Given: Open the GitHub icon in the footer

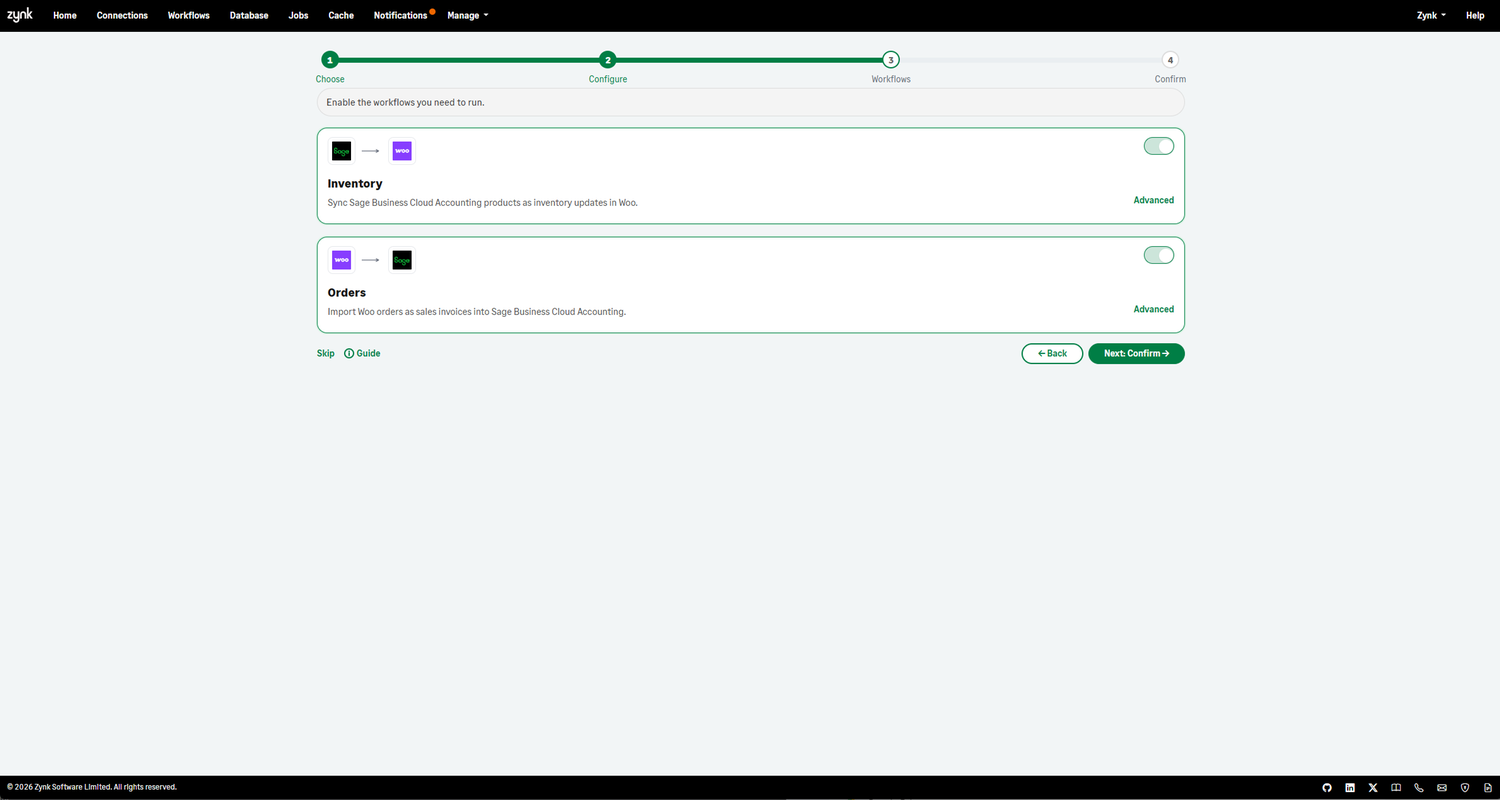Looking at the screenshot, I should 1327,787.
